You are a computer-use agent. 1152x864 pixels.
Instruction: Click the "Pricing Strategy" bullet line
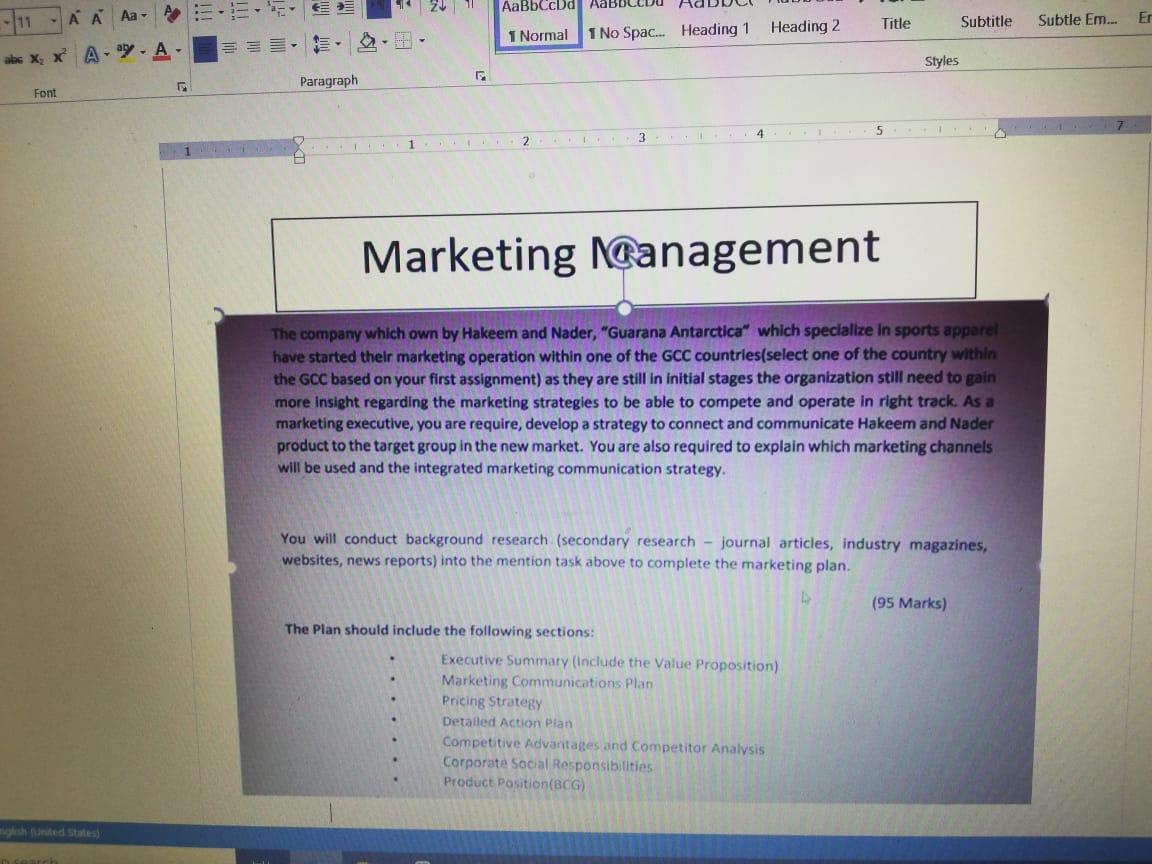[x=492, y=702]
